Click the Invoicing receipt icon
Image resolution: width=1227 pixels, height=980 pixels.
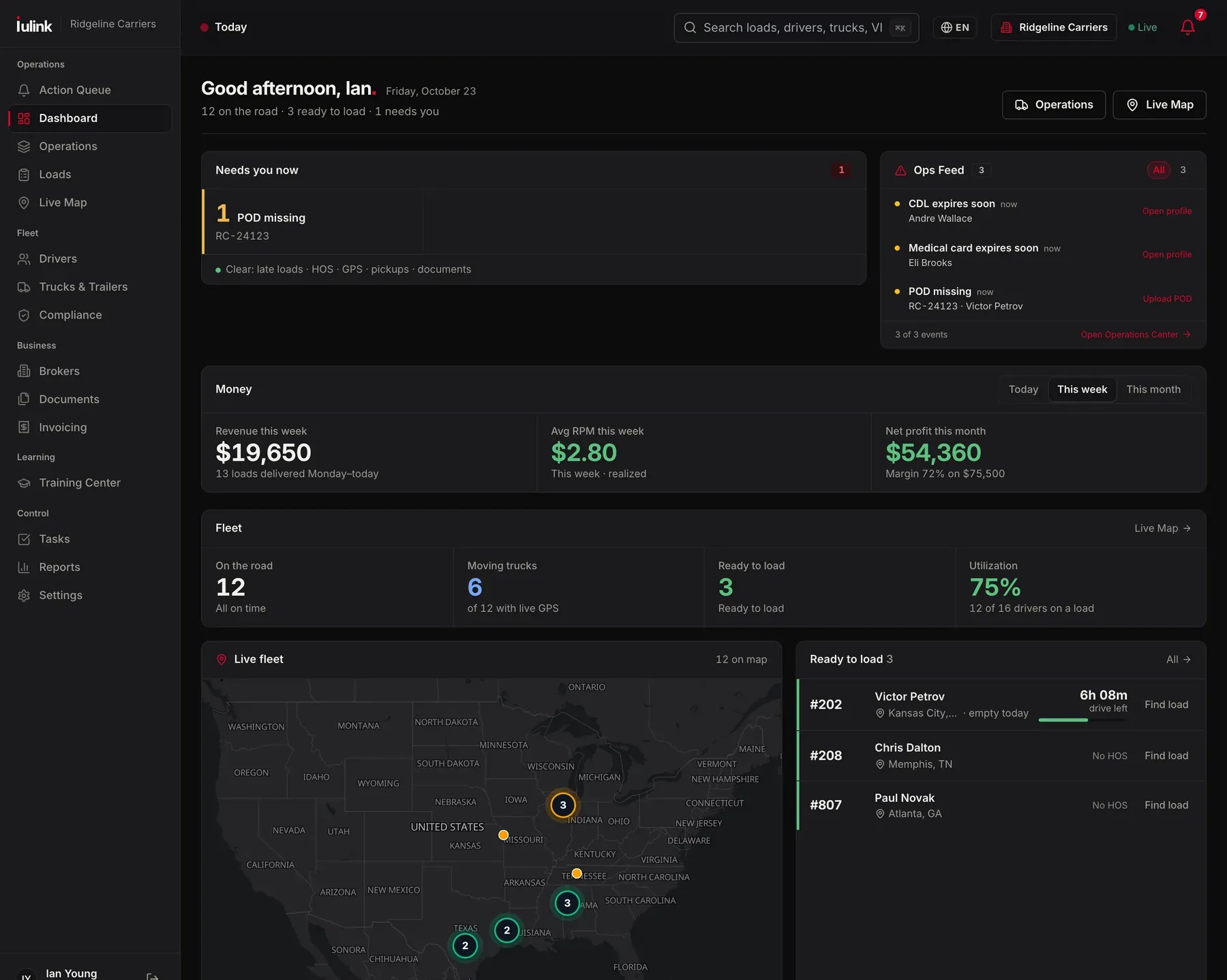[x=24, y=427]
